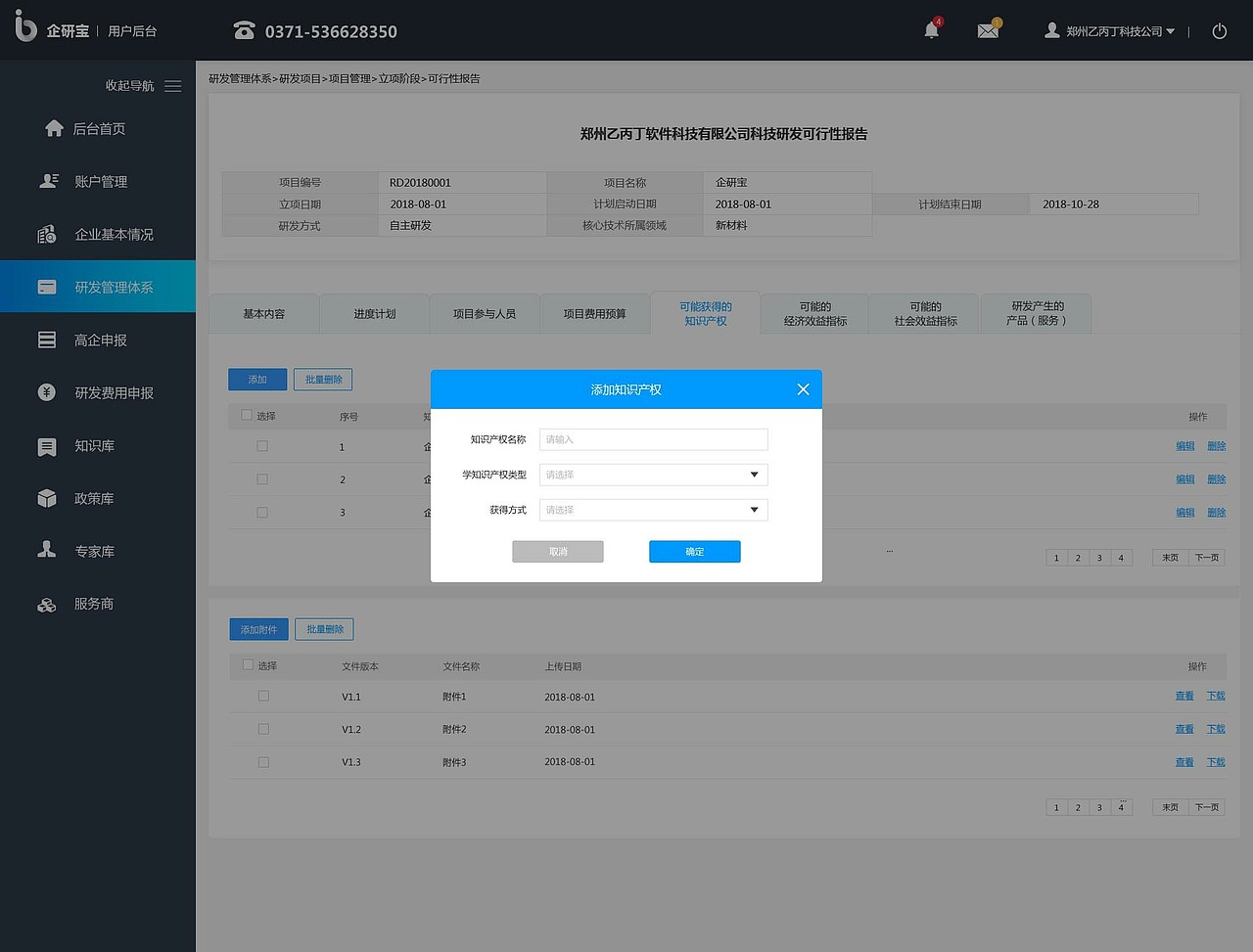1253x952 pixels.
Task: Toggle the select-all checkbox in the intellectual property table
Action: click(x=247, y=416)
